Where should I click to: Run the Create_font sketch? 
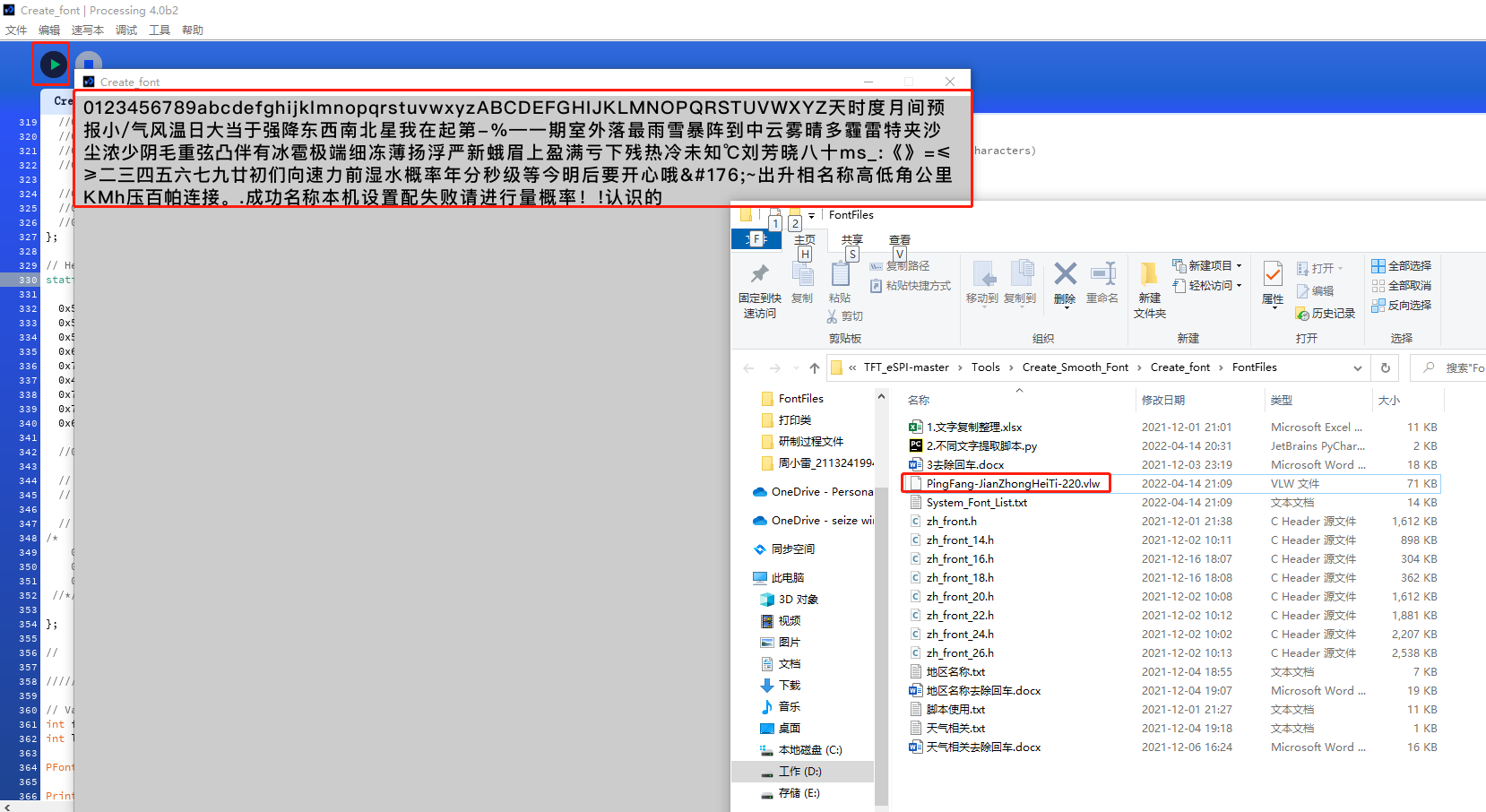(x=51, y=64)
